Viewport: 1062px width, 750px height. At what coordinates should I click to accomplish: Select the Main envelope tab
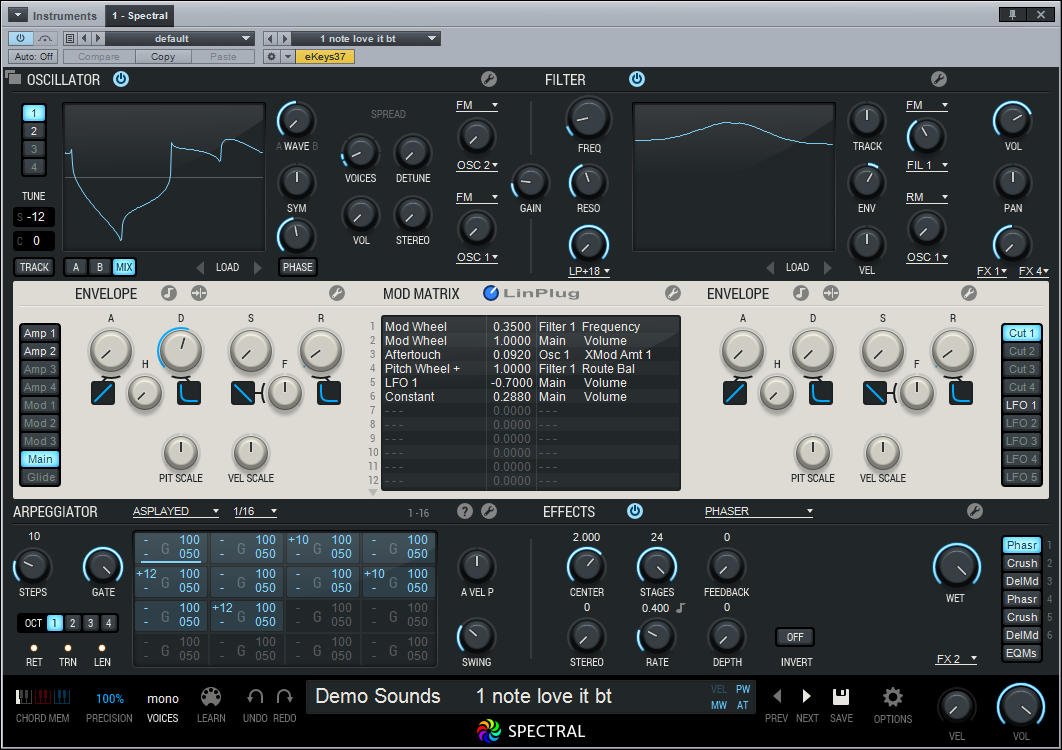pyautogui.click(x=39, y=459)
